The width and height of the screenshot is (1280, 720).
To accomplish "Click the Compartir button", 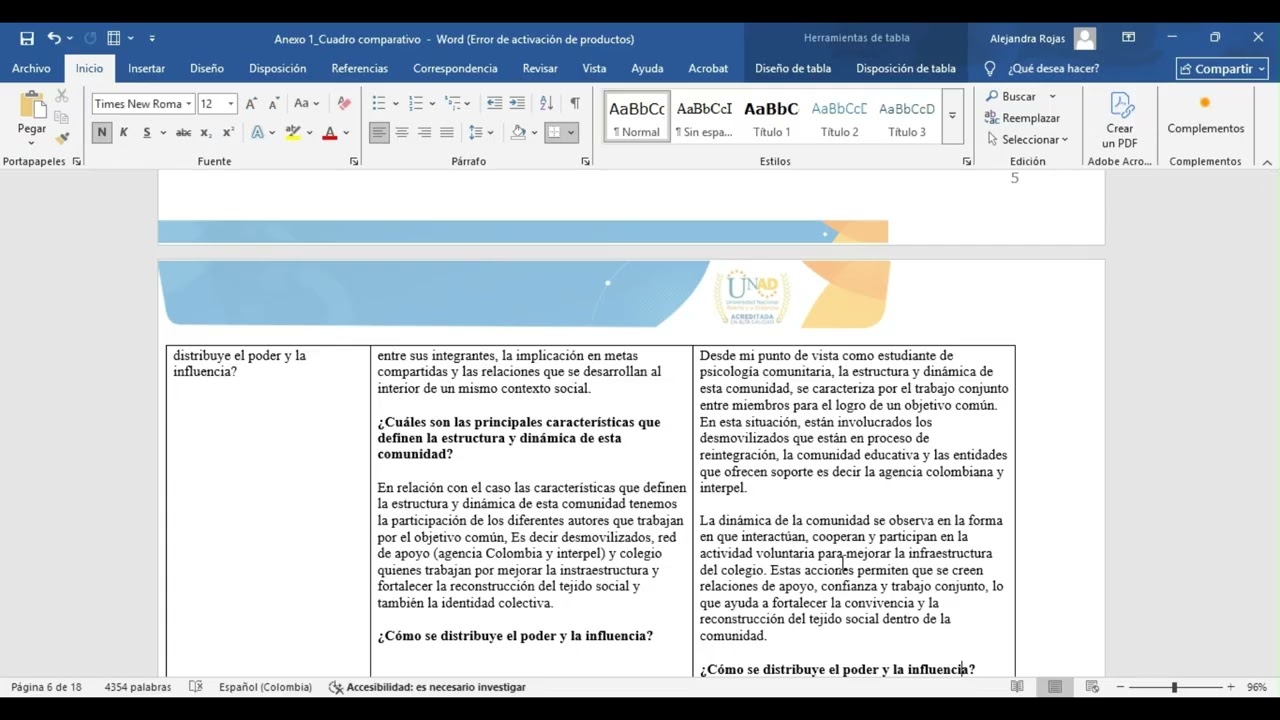I will [x=1222, y=69].
